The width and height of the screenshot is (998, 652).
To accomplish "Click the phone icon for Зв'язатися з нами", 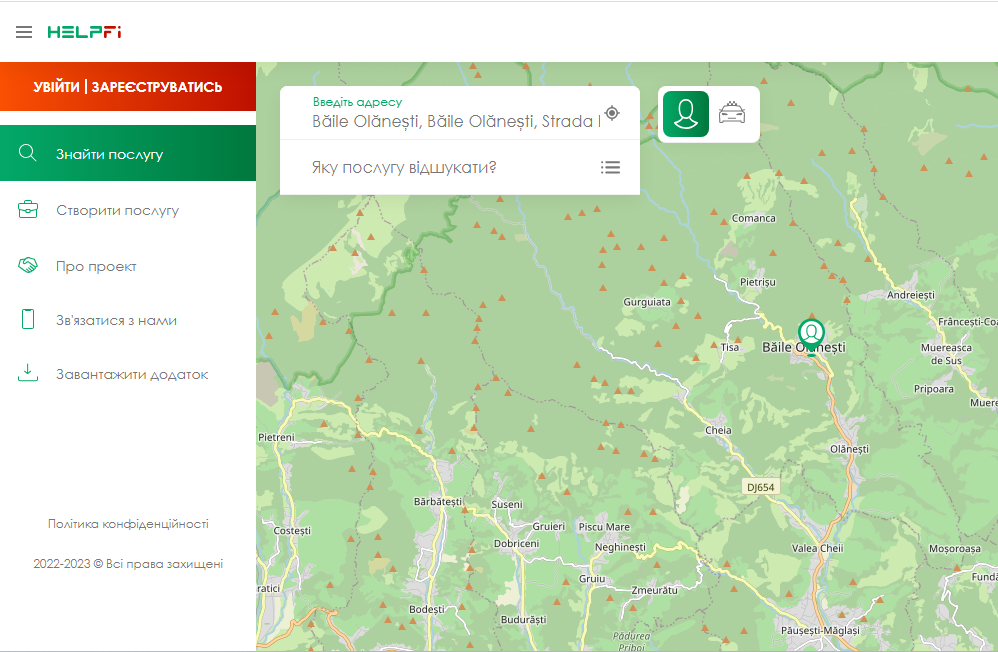I will pyautogui.click(x=28, y=320).
